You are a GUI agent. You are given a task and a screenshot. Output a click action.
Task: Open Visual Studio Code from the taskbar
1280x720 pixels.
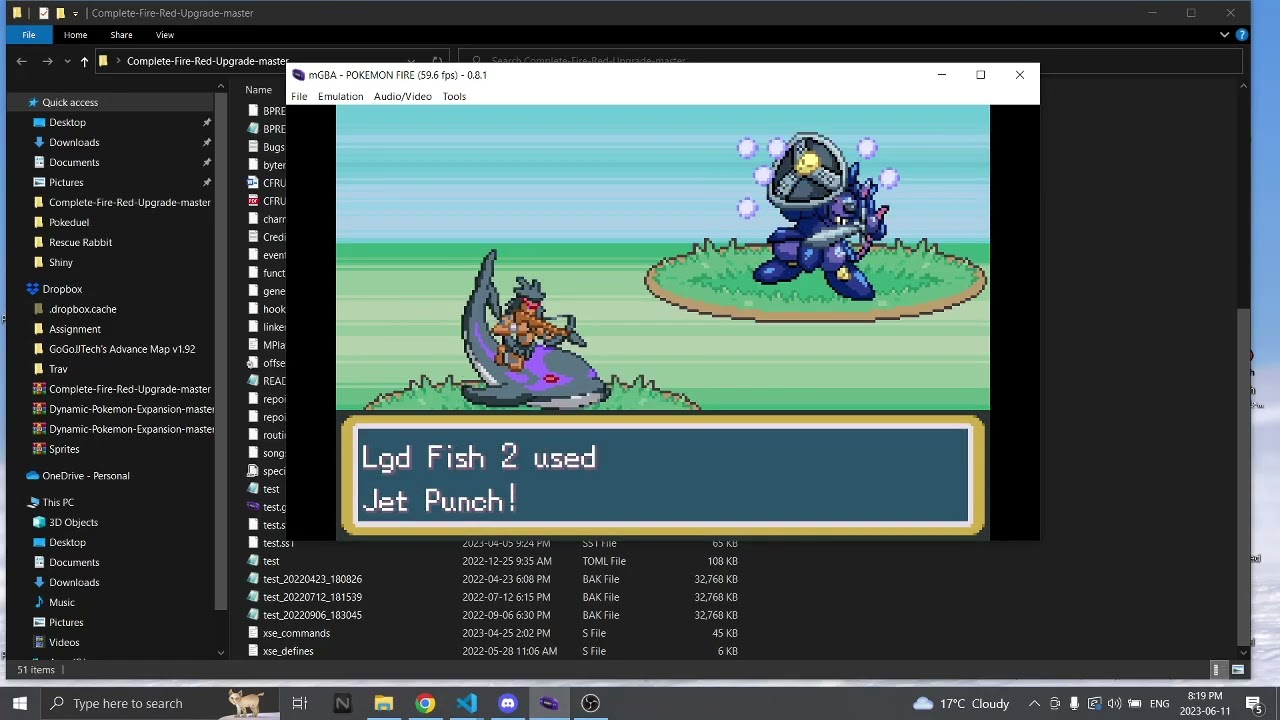[x=467, y=703]
